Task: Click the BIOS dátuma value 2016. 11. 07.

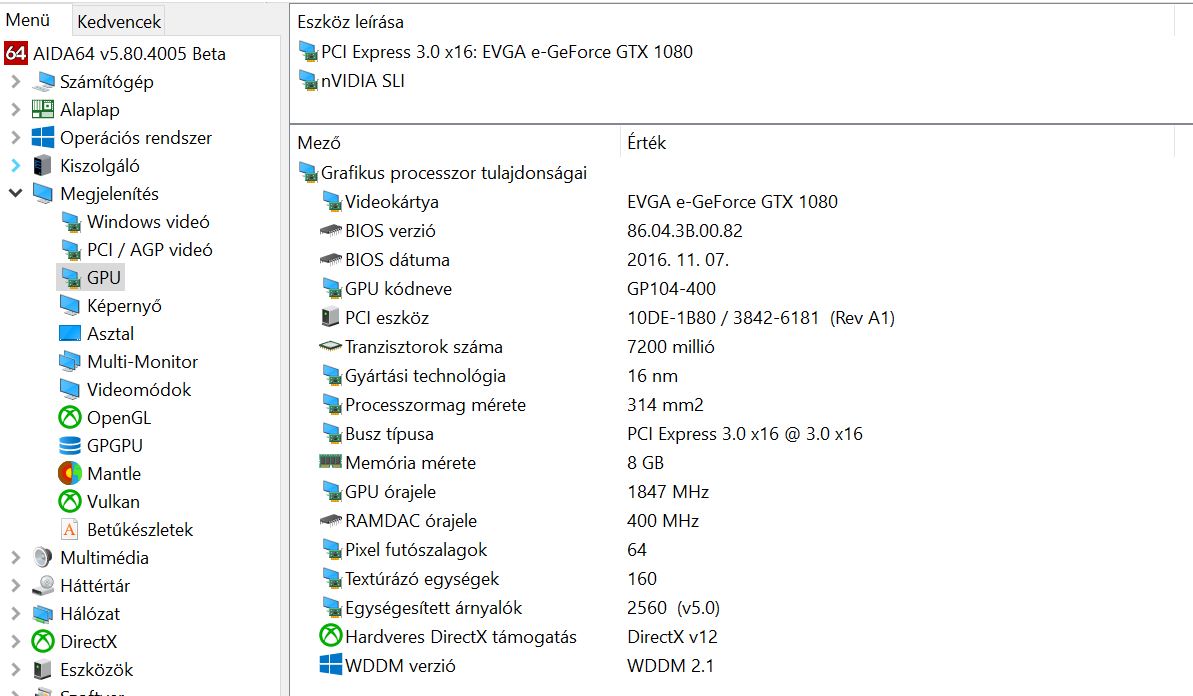Action: point(678,260)
